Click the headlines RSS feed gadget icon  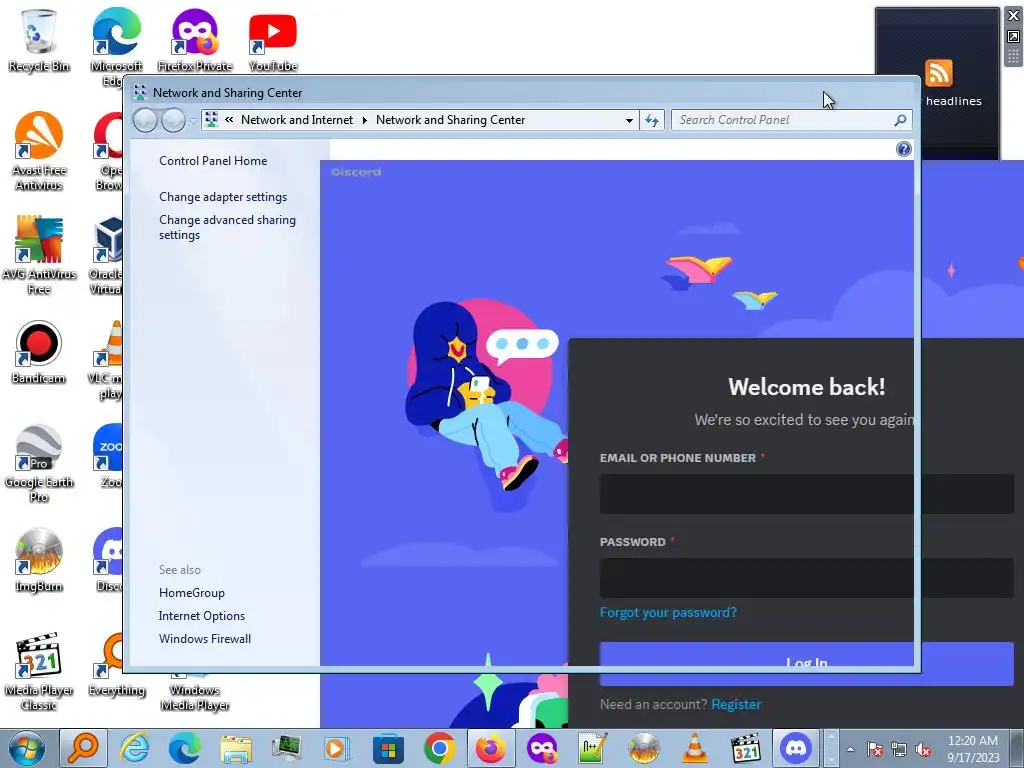pyautogui.click(x=938, y=72)
